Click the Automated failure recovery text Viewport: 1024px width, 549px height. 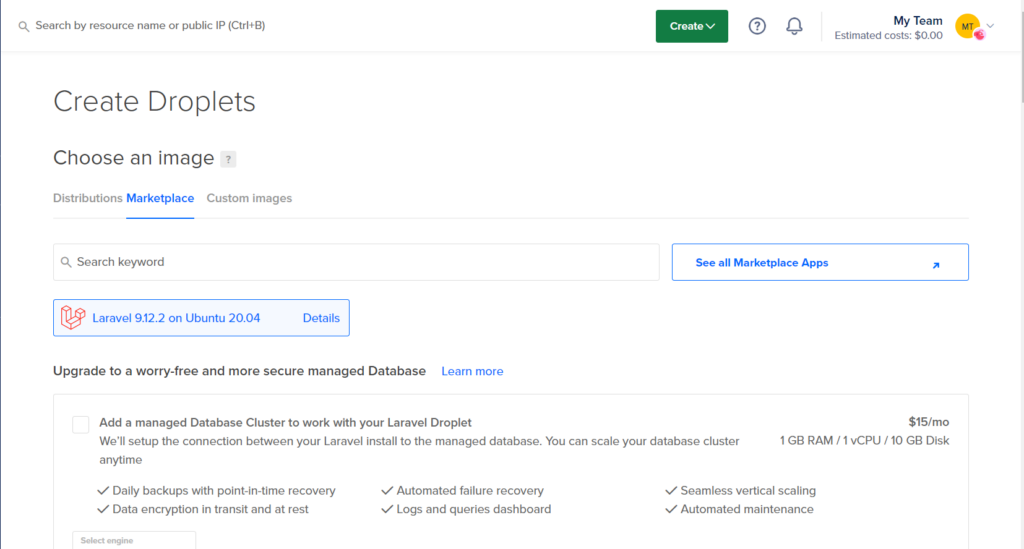click(470, 490)
